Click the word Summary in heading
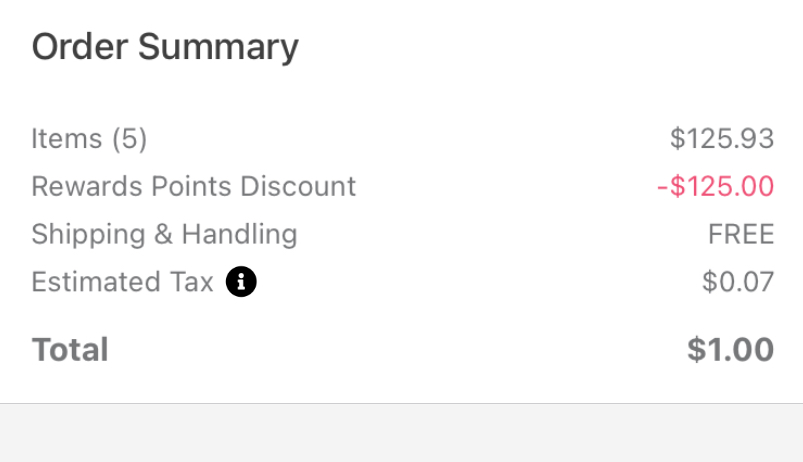803x462 pixels. coord(218,48)
